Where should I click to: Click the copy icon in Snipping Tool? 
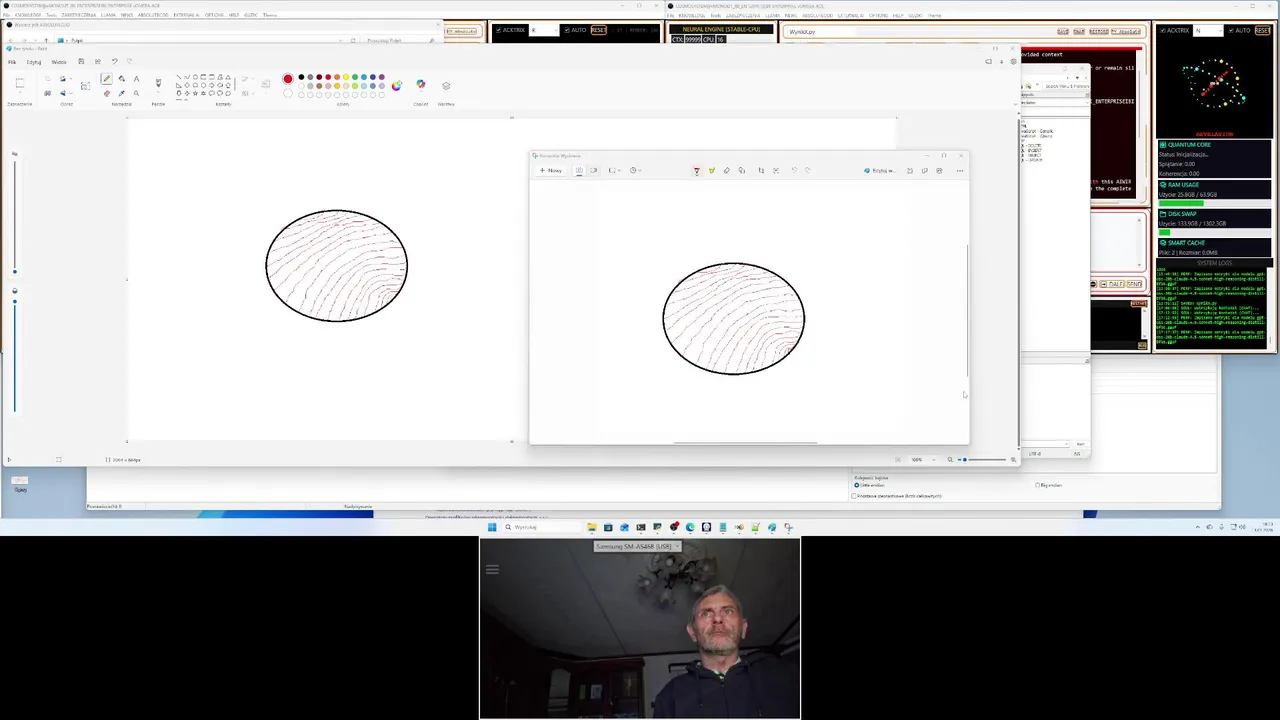click(924, 171)
